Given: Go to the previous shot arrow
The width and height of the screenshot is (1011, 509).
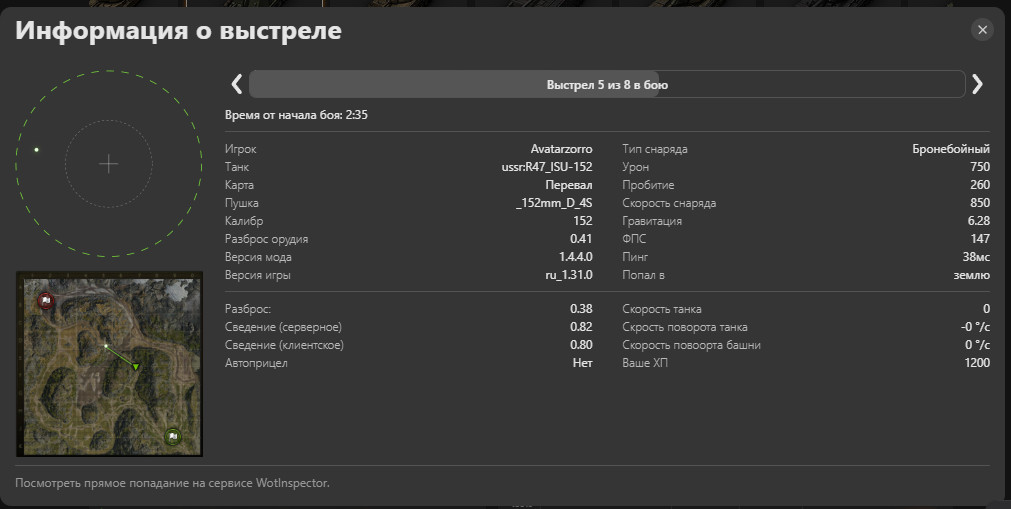Looking at the screenshot, I should tap(237, 84).
